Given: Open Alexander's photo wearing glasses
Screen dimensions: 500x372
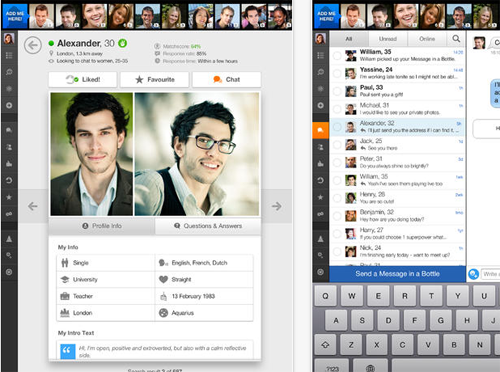Looking at the screenshot, I should 197,154.
